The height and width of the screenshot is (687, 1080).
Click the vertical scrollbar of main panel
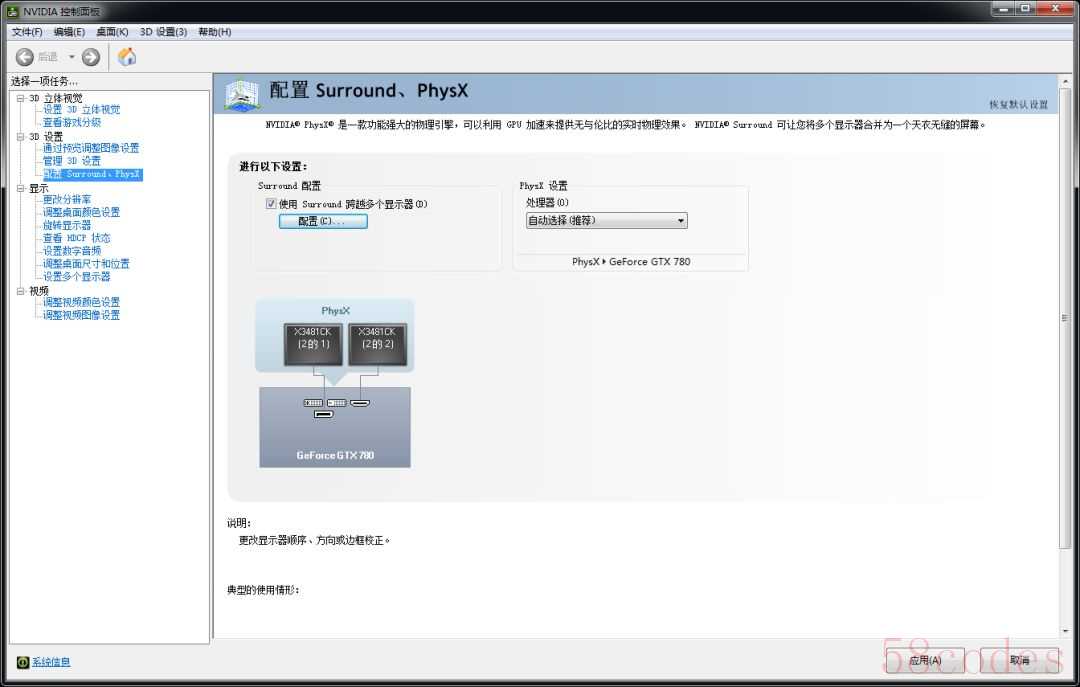click(1066, 317)
